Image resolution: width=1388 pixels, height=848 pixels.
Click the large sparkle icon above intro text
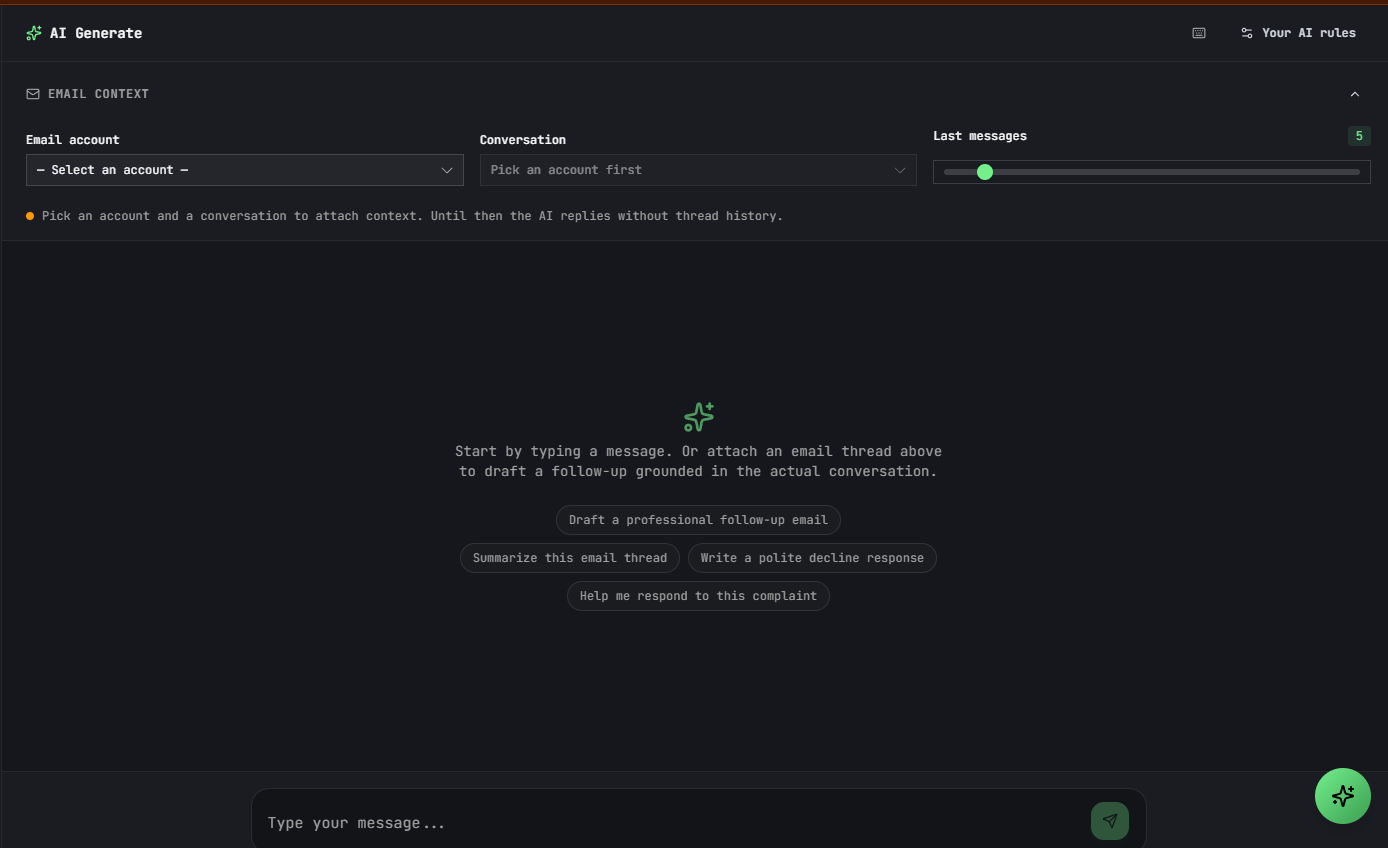pyautogui.click(x=699, y=417)
